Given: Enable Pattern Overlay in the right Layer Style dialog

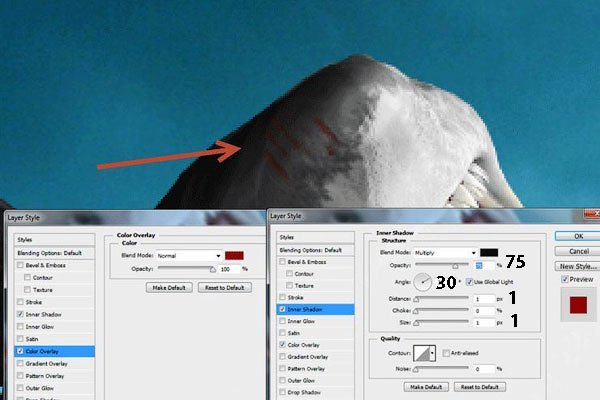Looking at the screenshot, I should [282, 368].
